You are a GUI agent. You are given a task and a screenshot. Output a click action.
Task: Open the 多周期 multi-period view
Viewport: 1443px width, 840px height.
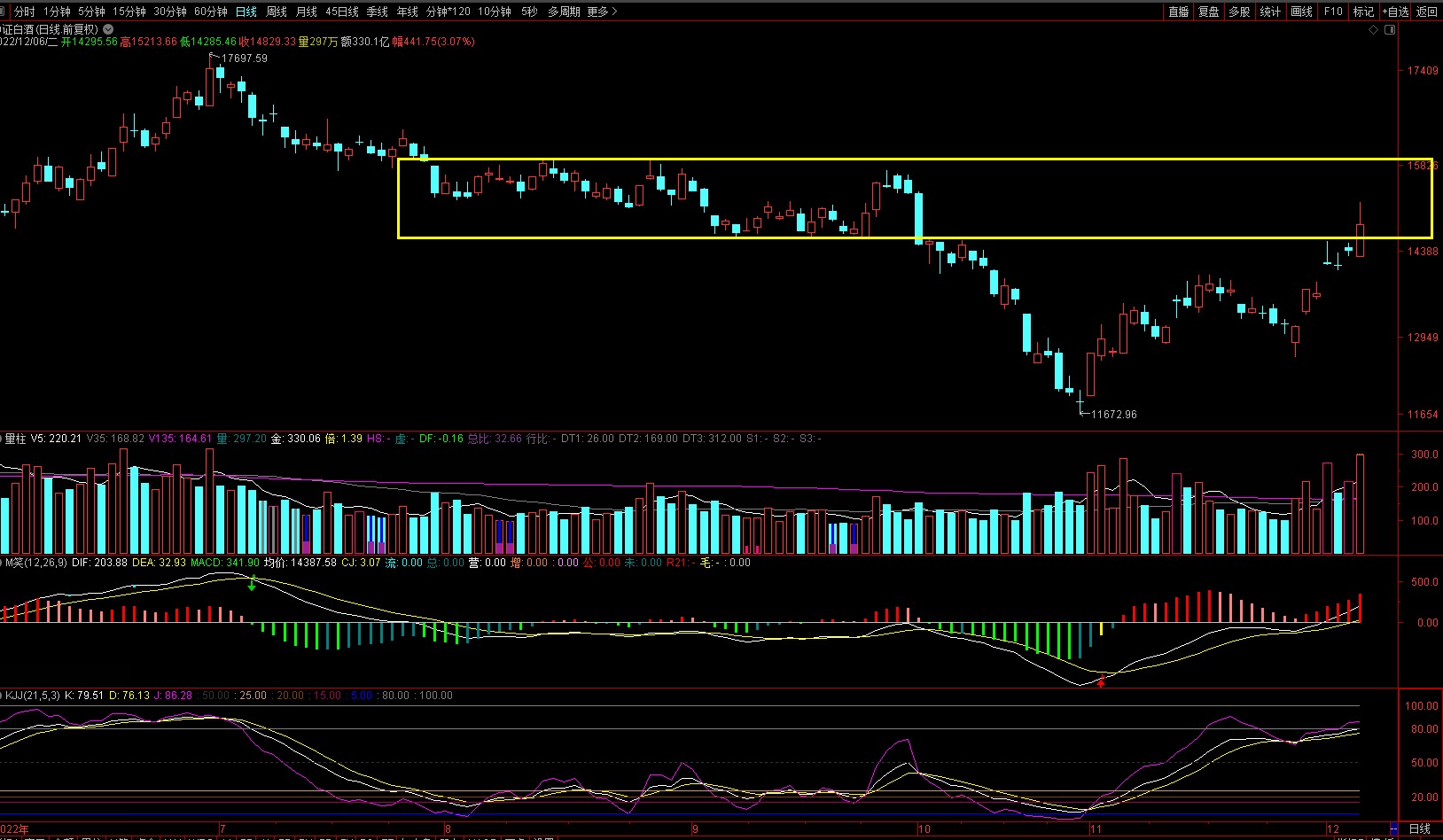pos(564,12)
